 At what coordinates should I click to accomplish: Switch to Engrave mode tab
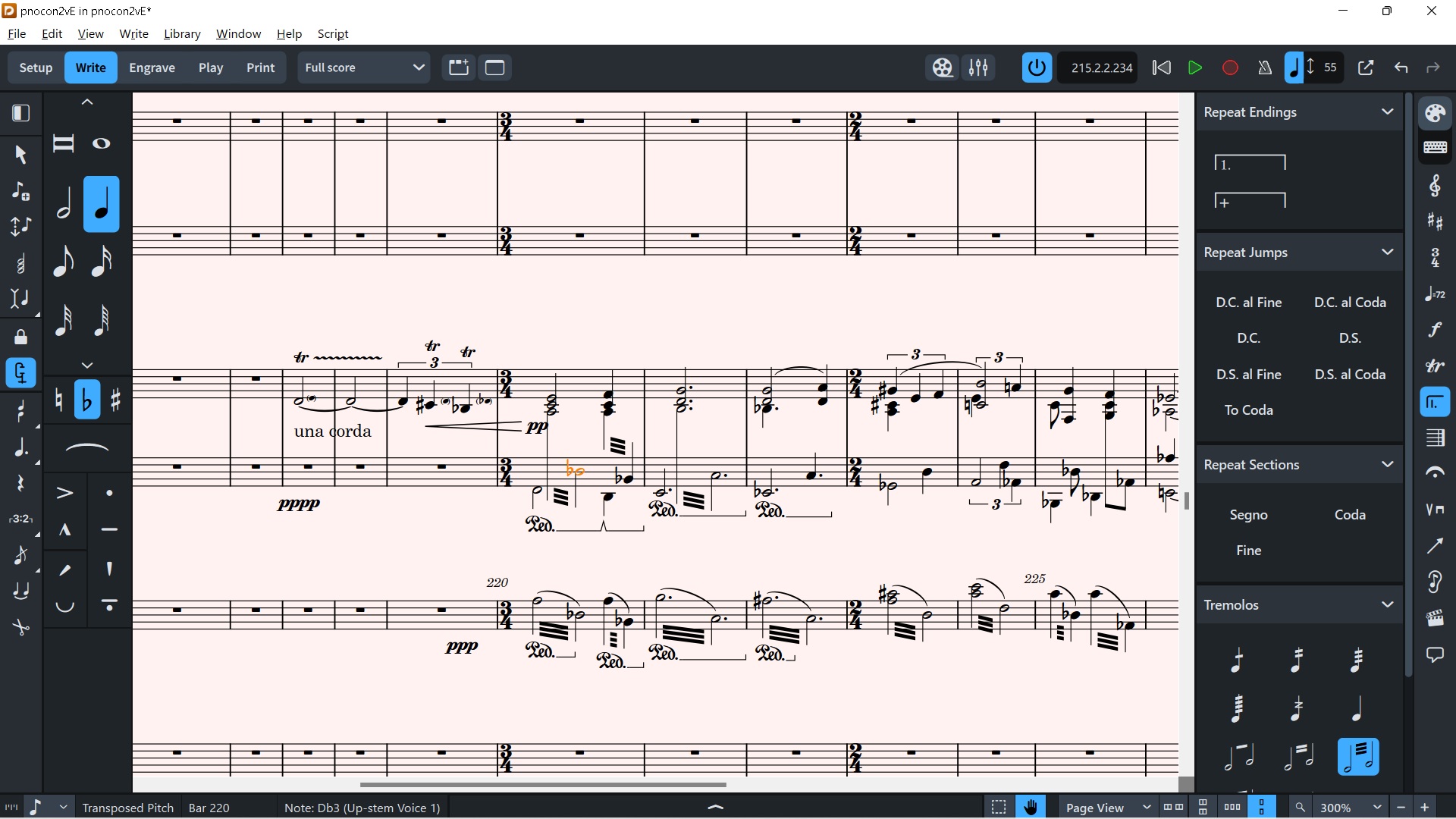pyautogui.click(x=152, y=67)
